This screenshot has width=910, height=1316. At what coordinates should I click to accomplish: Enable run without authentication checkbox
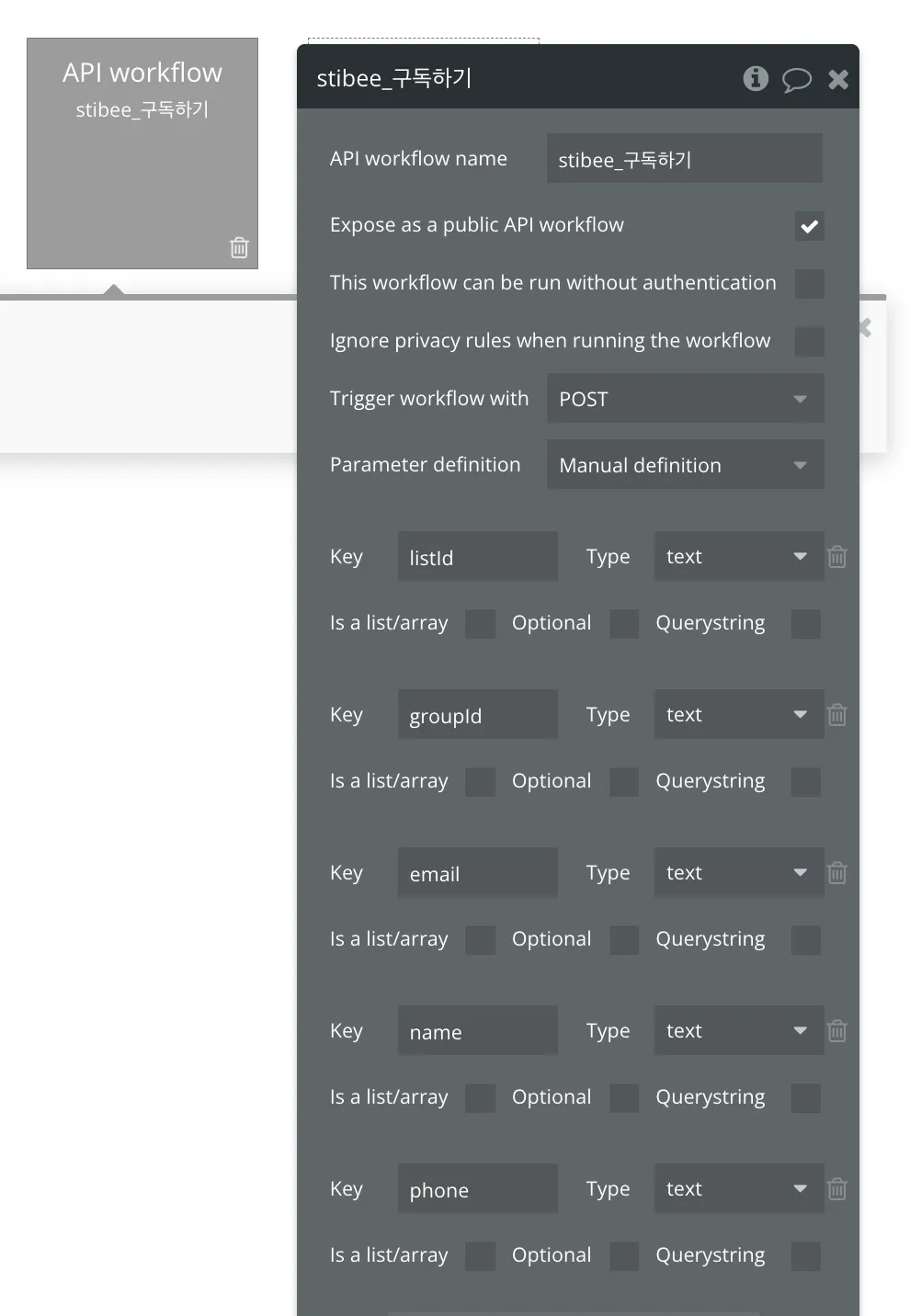809,284
